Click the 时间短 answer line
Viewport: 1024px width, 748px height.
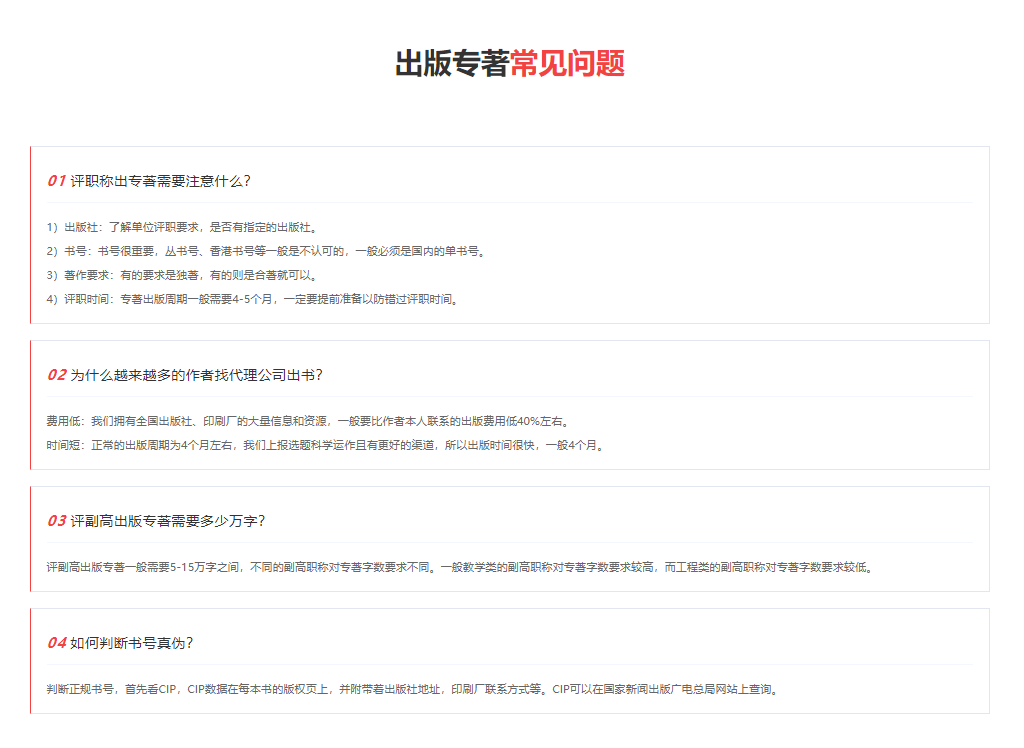pos(325,445)
